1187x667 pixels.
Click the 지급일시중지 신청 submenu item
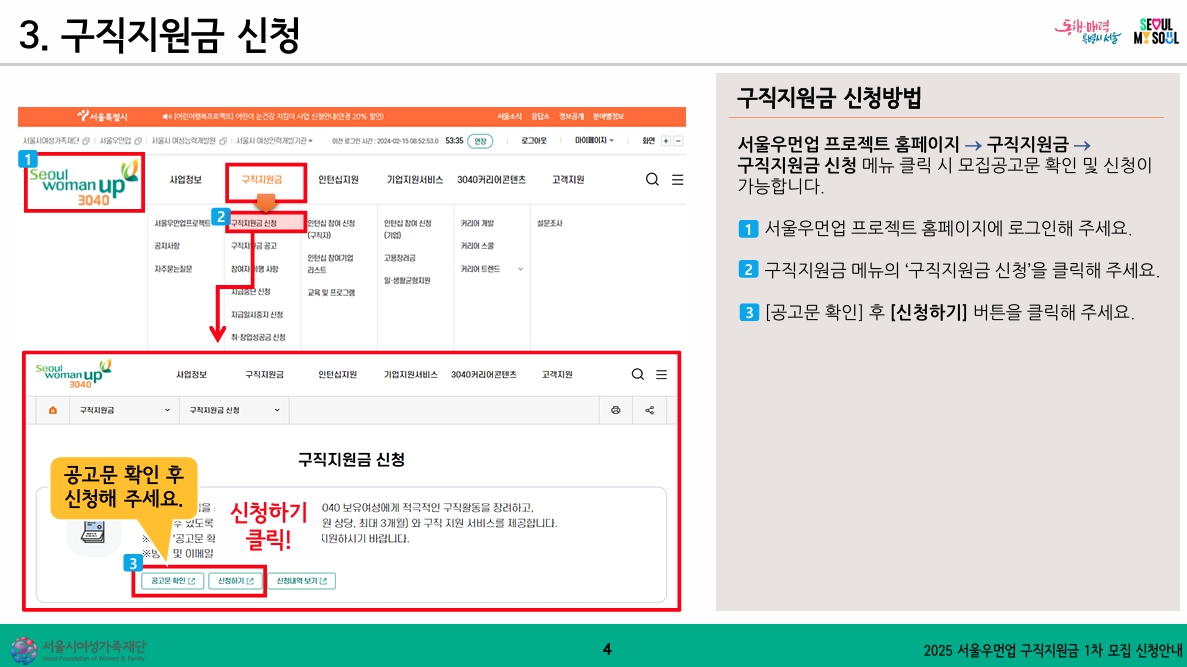[257, 314]
